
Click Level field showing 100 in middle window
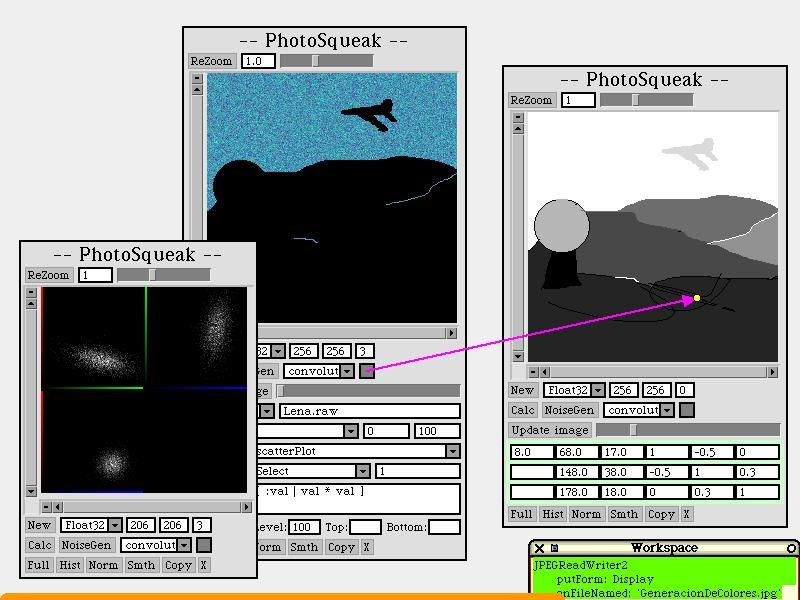click(305, 527)
